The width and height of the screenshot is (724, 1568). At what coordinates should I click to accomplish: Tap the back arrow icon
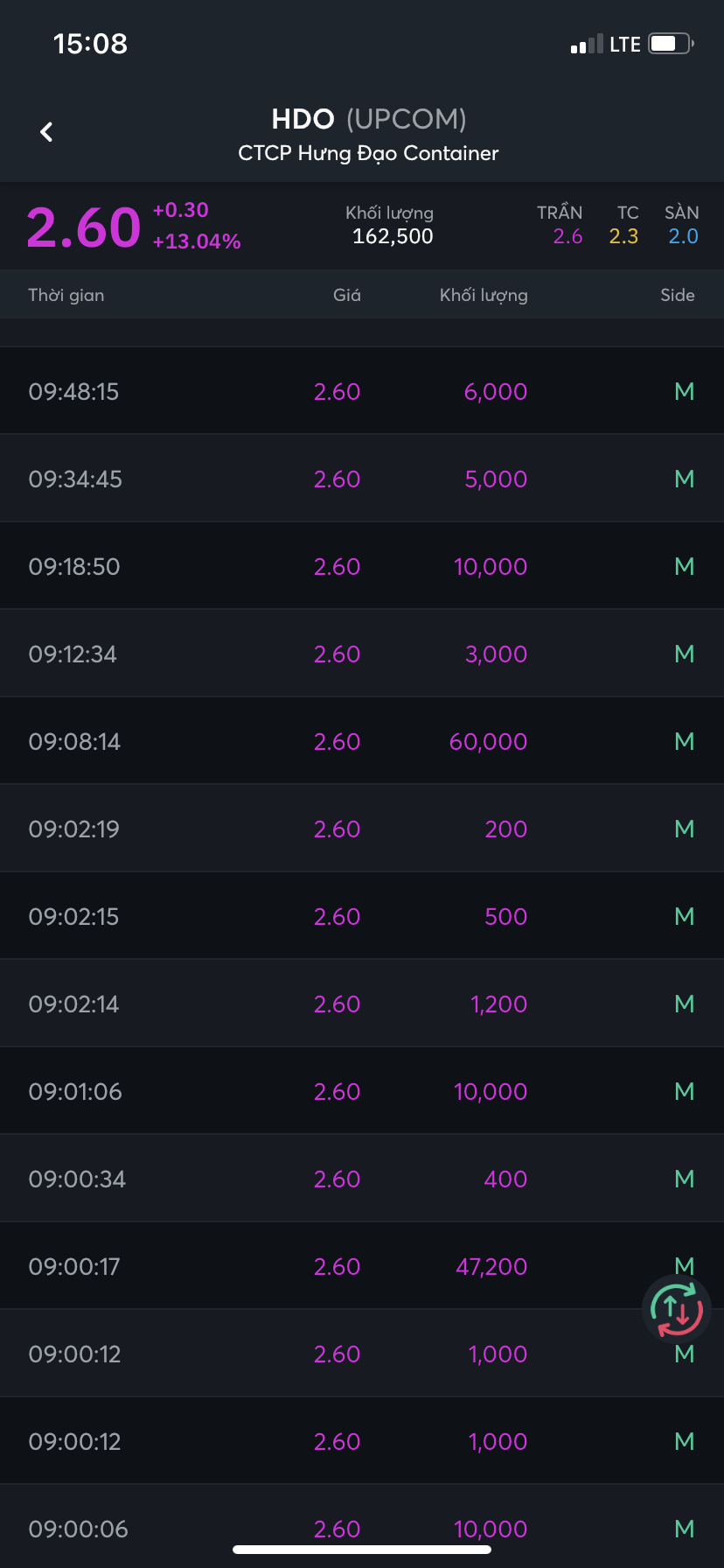(47, 132)
